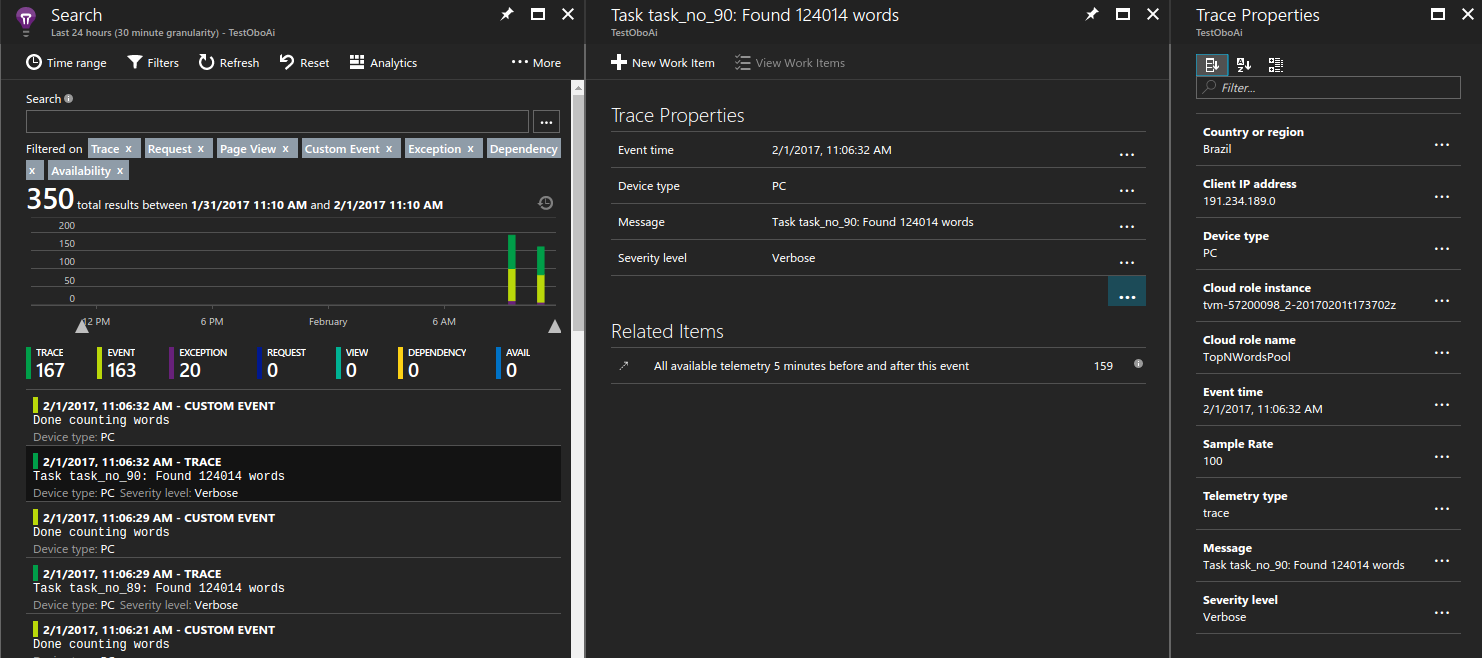
Task: Refresh the search results
Action: click(229, 62)
